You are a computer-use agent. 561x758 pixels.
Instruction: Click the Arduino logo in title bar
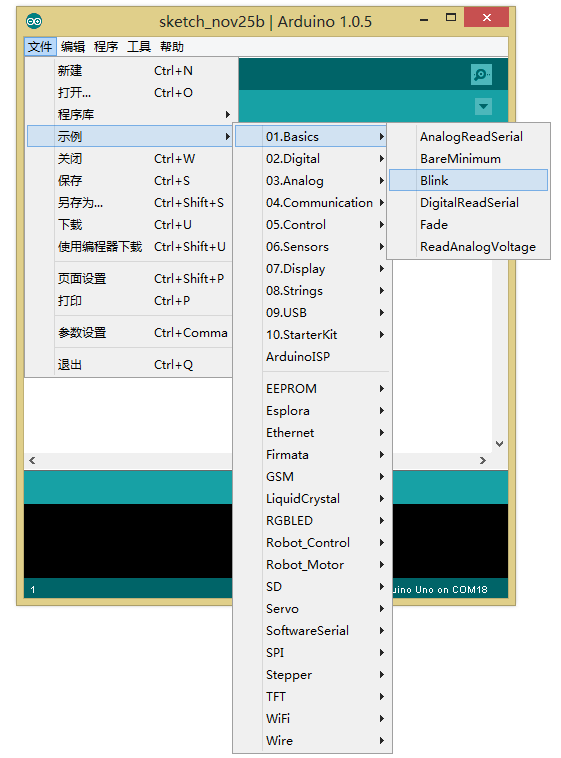pyautogui.click(x=34, y=21)
